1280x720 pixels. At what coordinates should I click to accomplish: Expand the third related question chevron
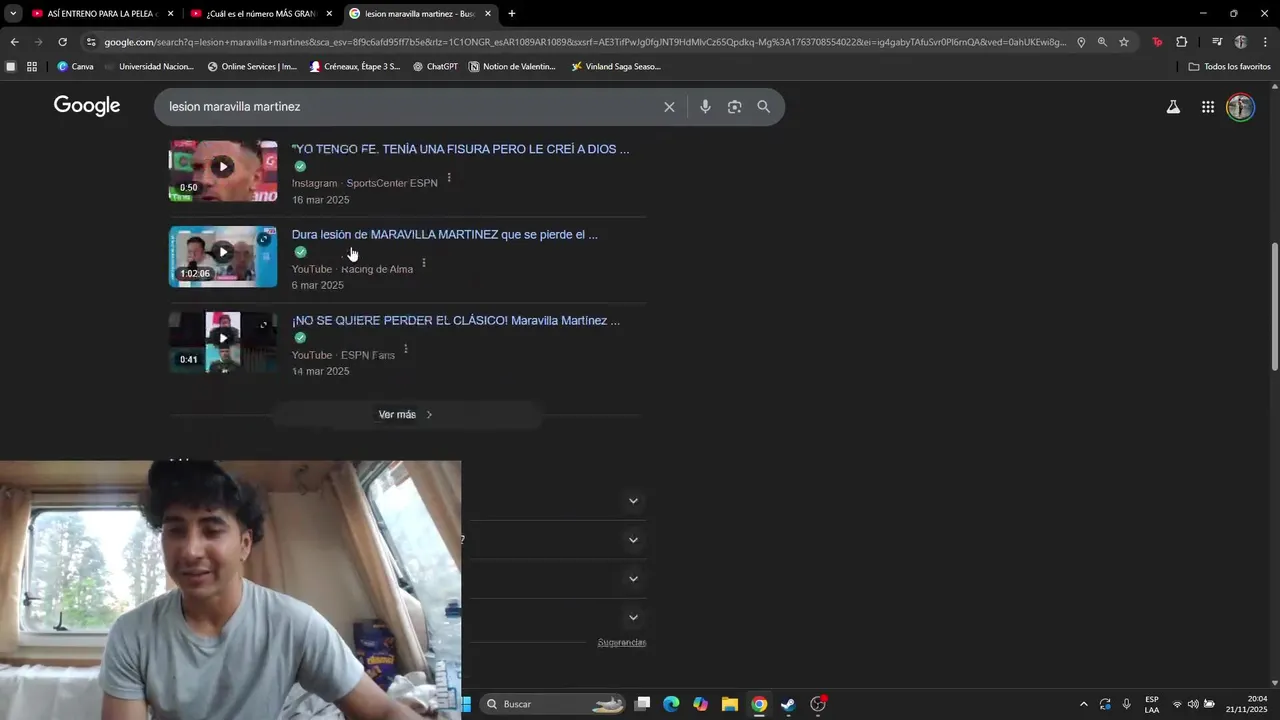[633, 579]
